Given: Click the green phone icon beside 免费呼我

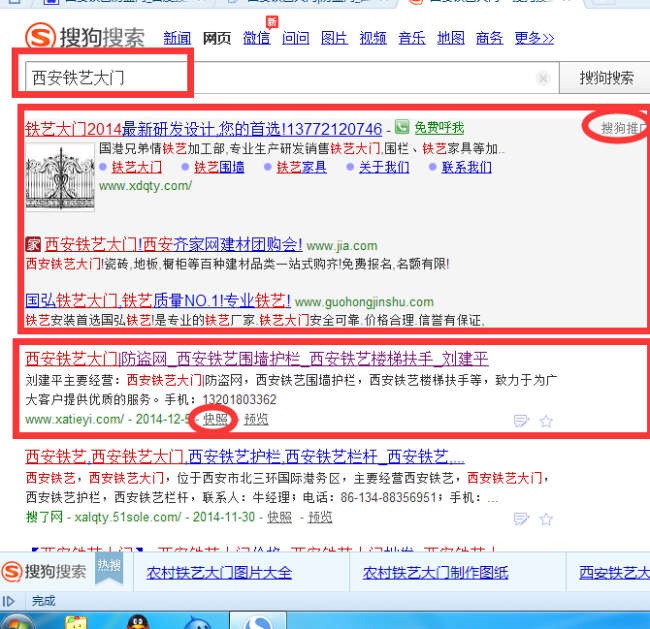Looking at the screenshot, I should point(402,127).
